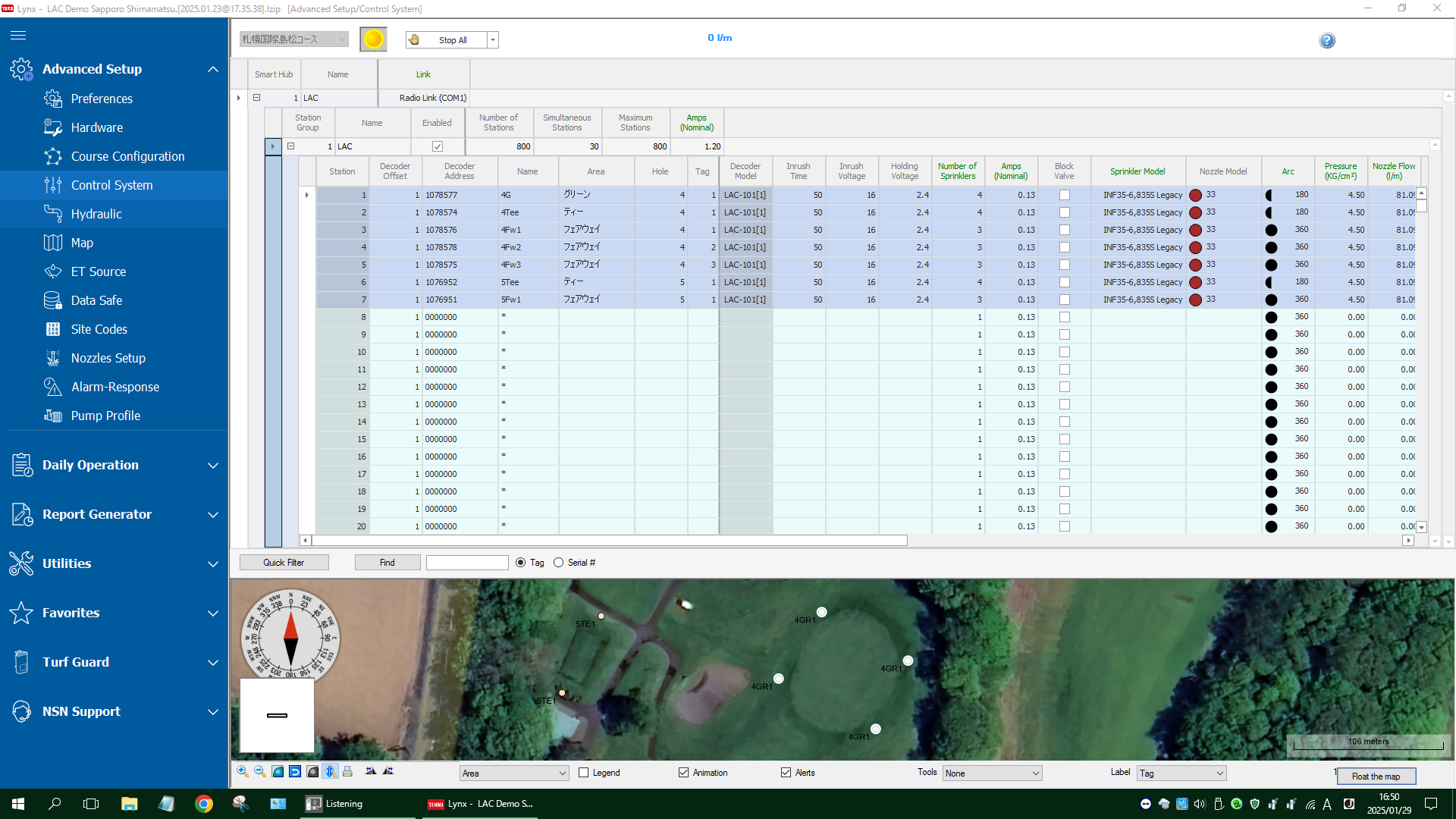Collapse the LAC station group row

290,146
